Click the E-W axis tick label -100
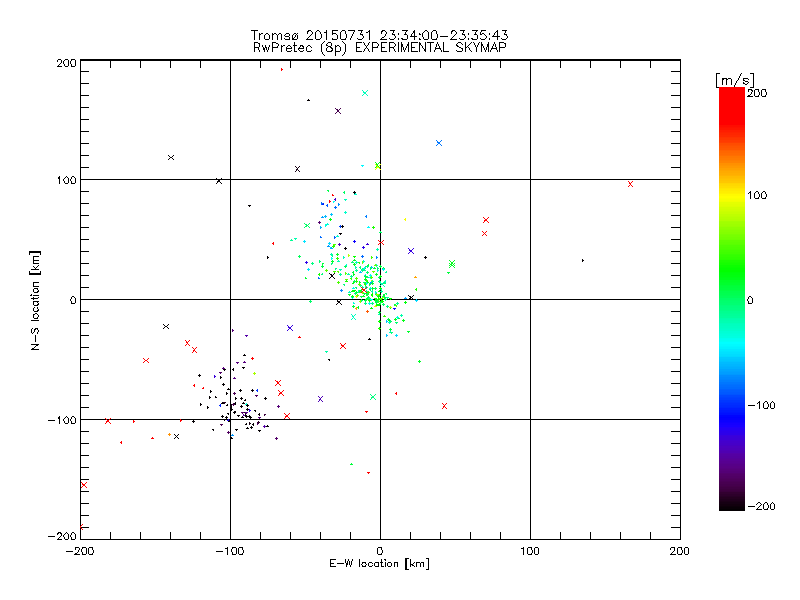 pyautogui.click(x=230, y=551)
